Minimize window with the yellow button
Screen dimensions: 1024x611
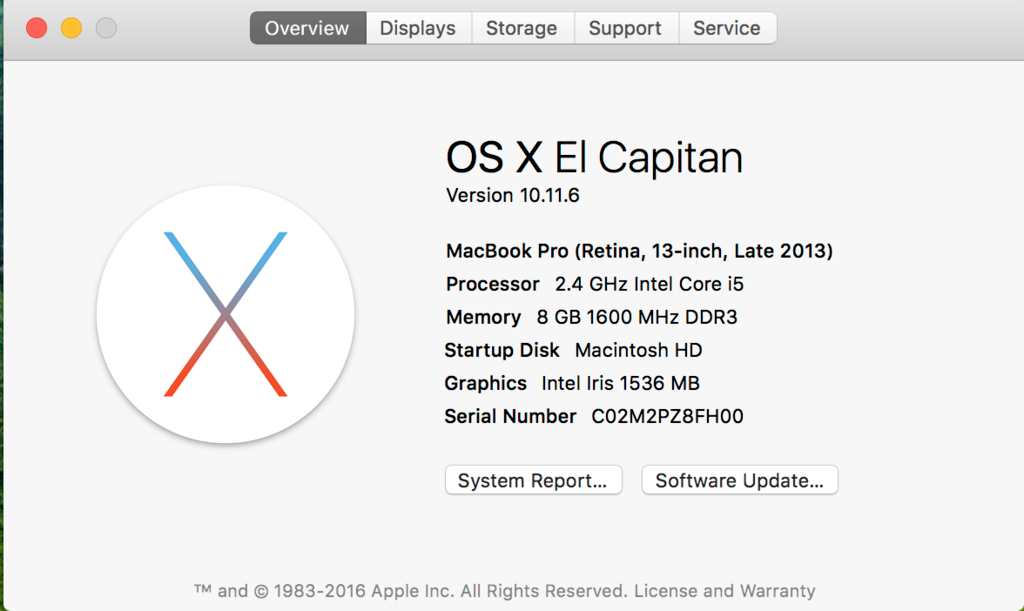(71, 28)
